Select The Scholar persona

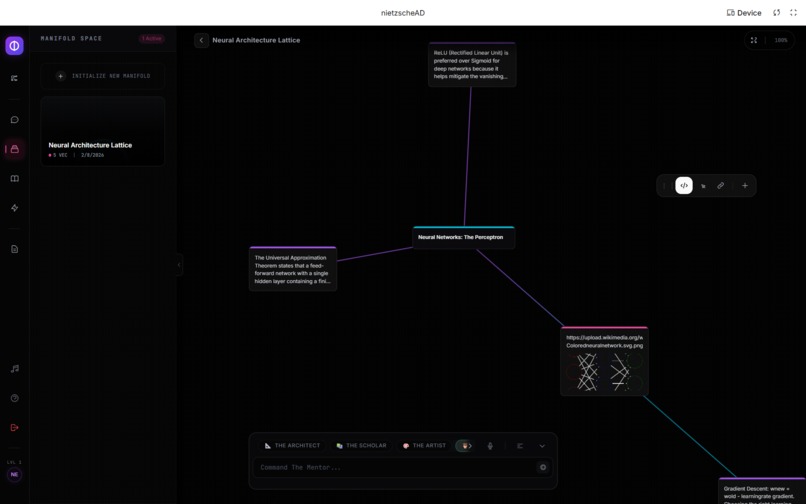[x=361, y=446]
